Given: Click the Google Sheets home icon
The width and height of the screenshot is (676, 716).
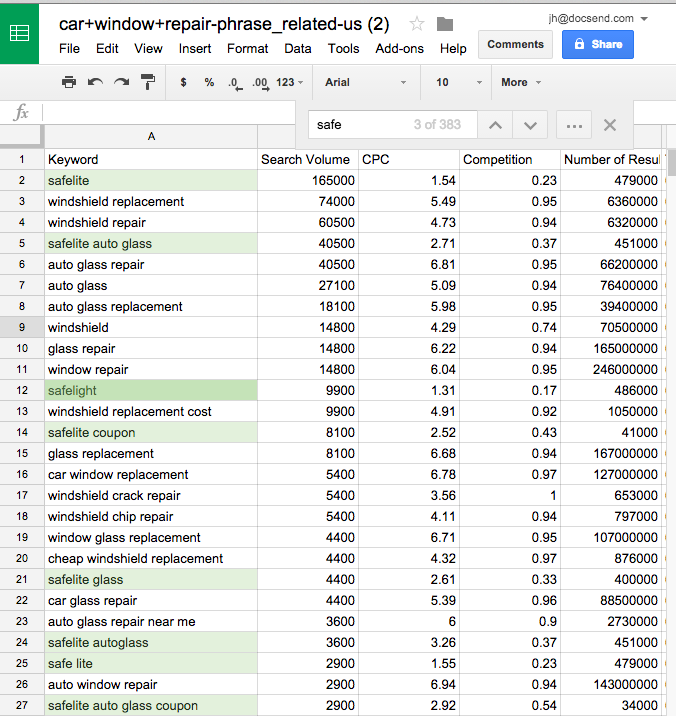Looking at the screenshot, I should coord(19,32).
